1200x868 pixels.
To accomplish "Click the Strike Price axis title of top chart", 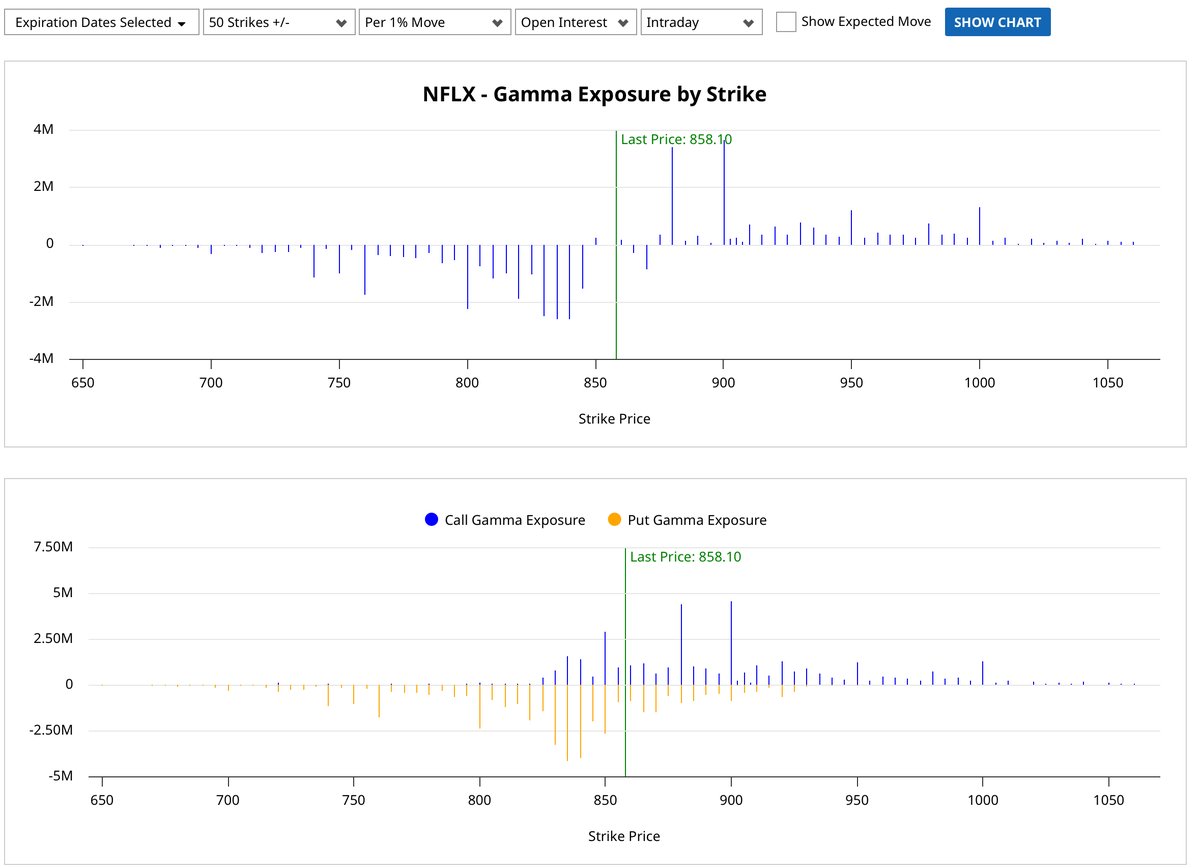I will 614,419.
